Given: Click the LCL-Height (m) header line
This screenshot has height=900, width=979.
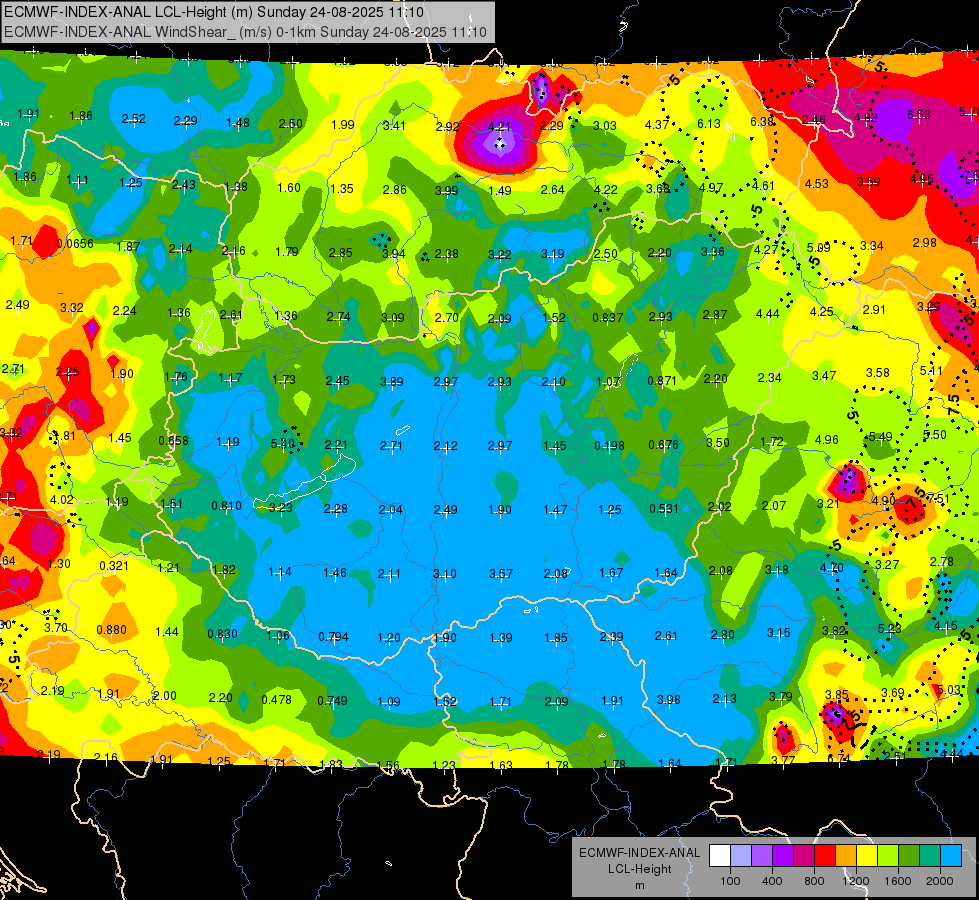Looking at the screenshot, I should (214, 12).
